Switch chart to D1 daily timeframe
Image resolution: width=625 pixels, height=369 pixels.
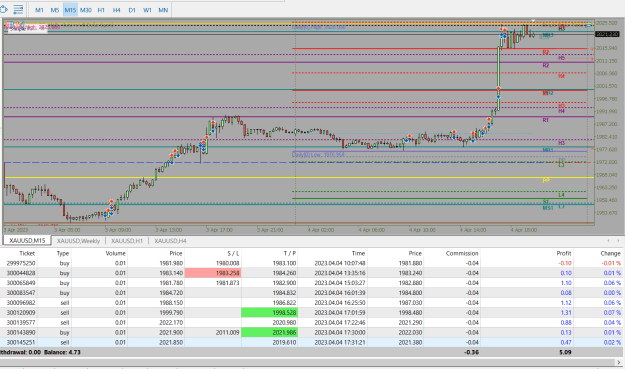[x=132, y=10]
